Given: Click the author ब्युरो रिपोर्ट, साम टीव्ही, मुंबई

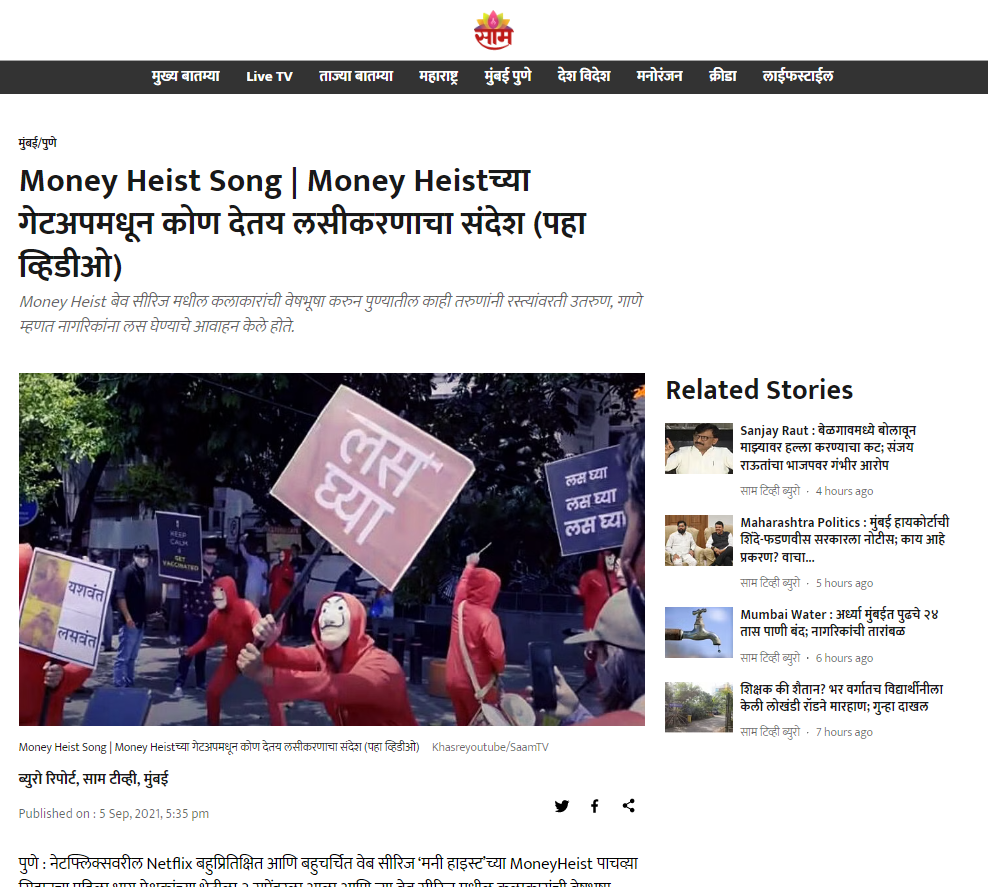Looking at the screenshot, I should (93, 779).
